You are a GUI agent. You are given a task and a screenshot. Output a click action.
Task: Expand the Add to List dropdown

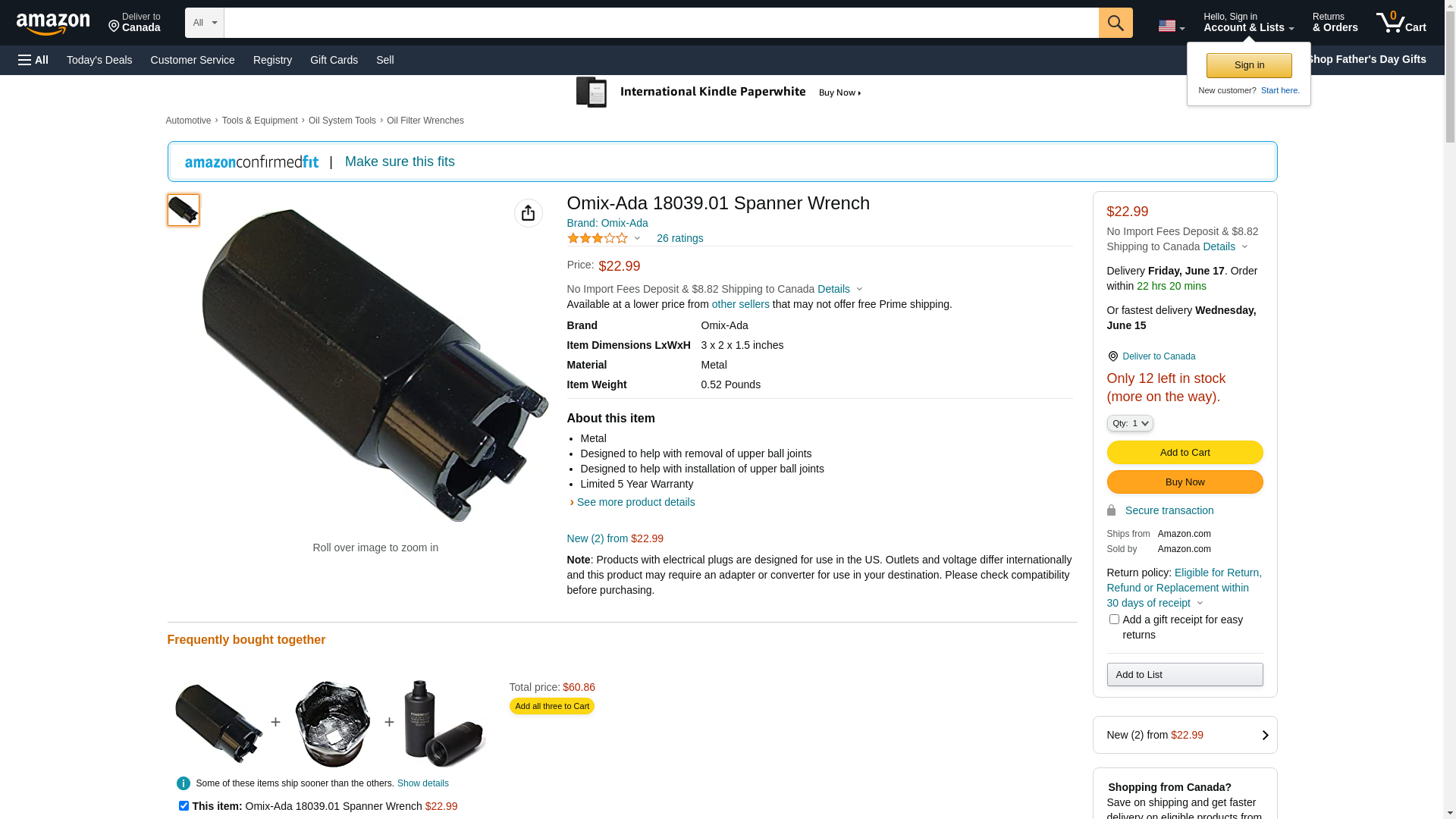[1185, 675]
